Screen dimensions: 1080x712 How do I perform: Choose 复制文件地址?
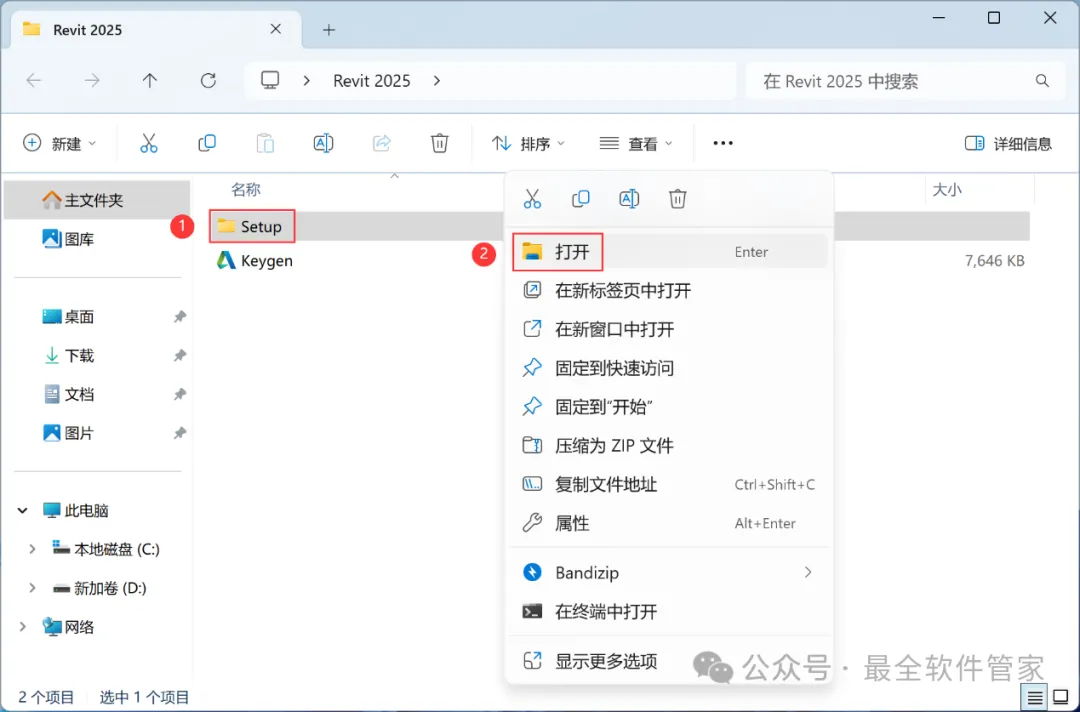669,484
